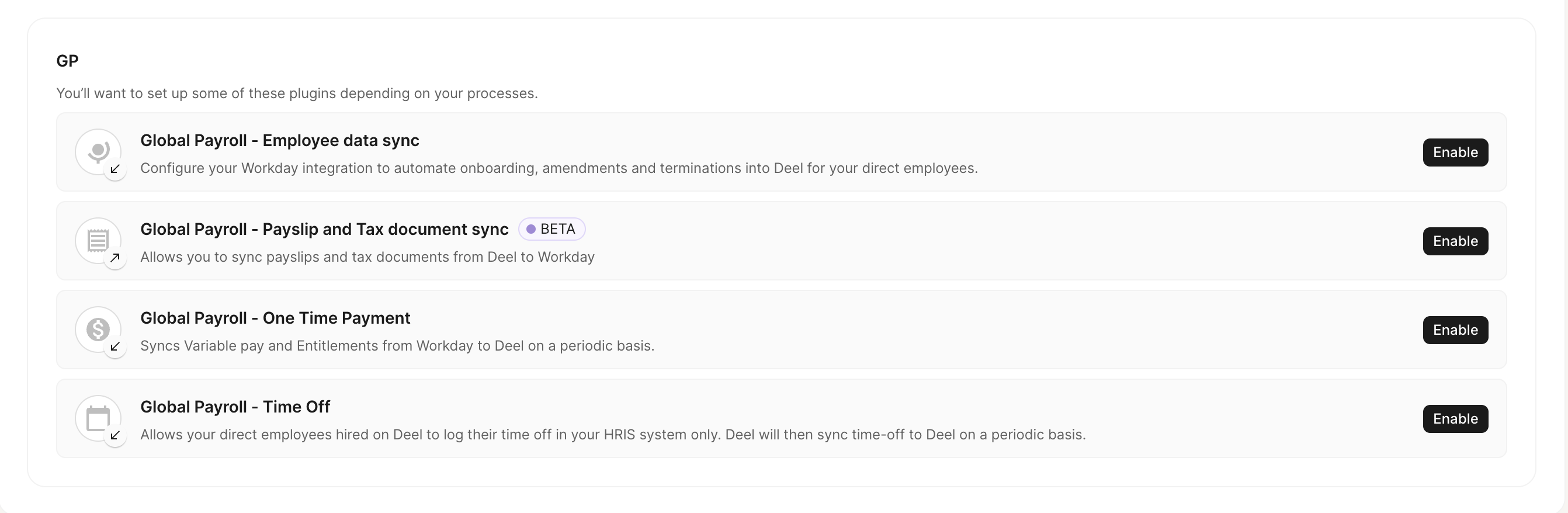The height and width of the screenshot is (513, 1568).
Task: Click the BETA badge
Action: coord(551,229)
